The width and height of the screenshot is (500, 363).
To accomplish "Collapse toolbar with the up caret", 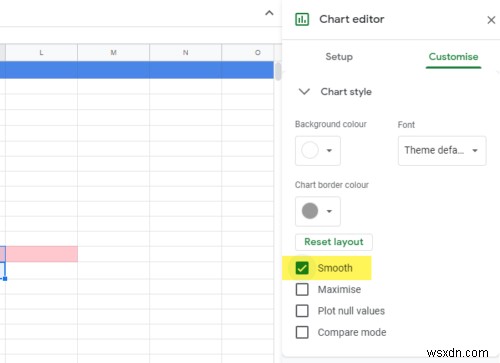I will [x=269, y=13].
